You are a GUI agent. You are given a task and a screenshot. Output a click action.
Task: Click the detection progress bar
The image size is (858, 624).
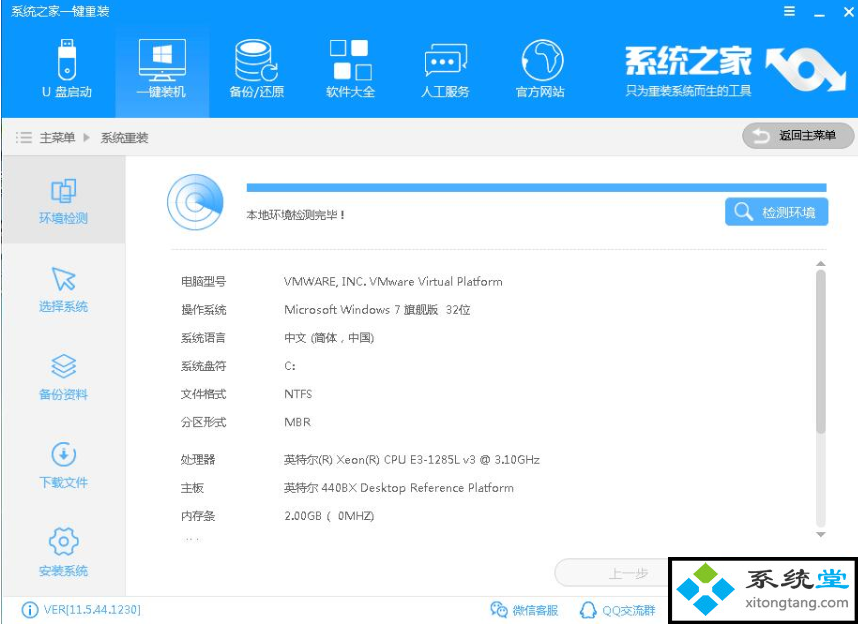click(536, 188)
